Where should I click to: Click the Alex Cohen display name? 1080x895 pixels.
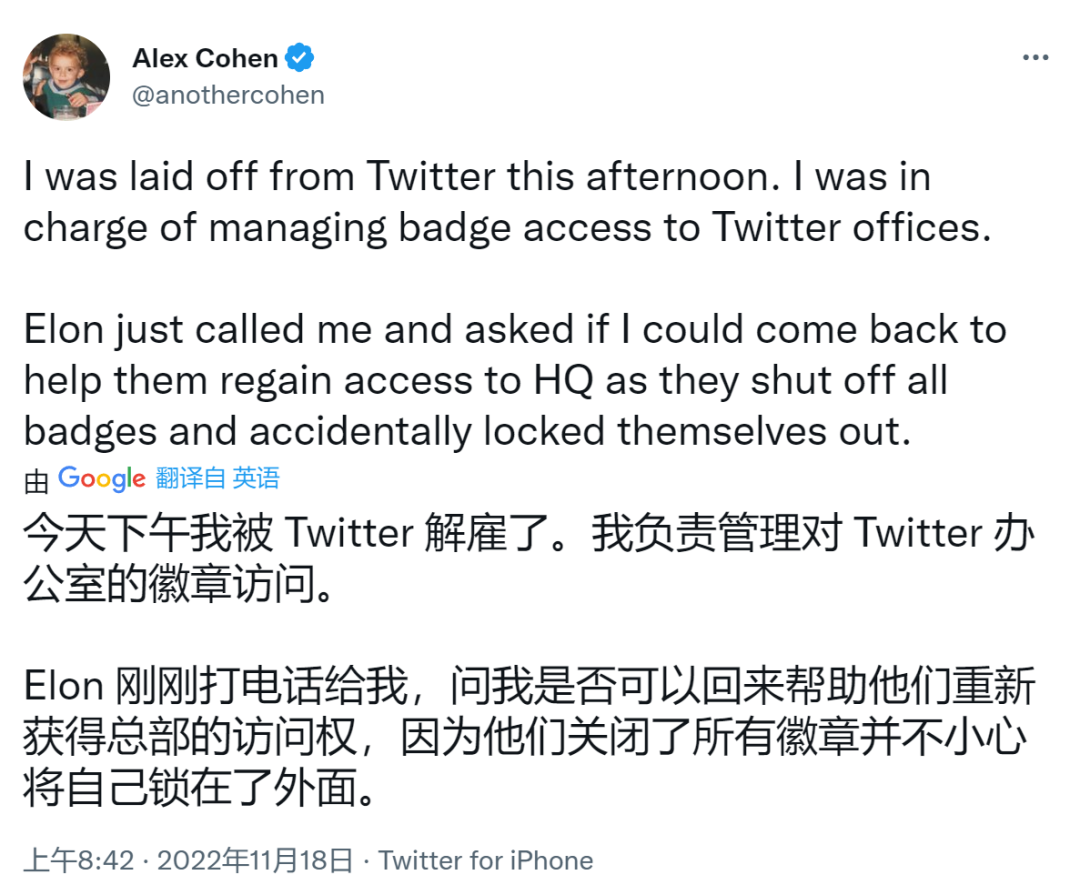pos(205,58)
